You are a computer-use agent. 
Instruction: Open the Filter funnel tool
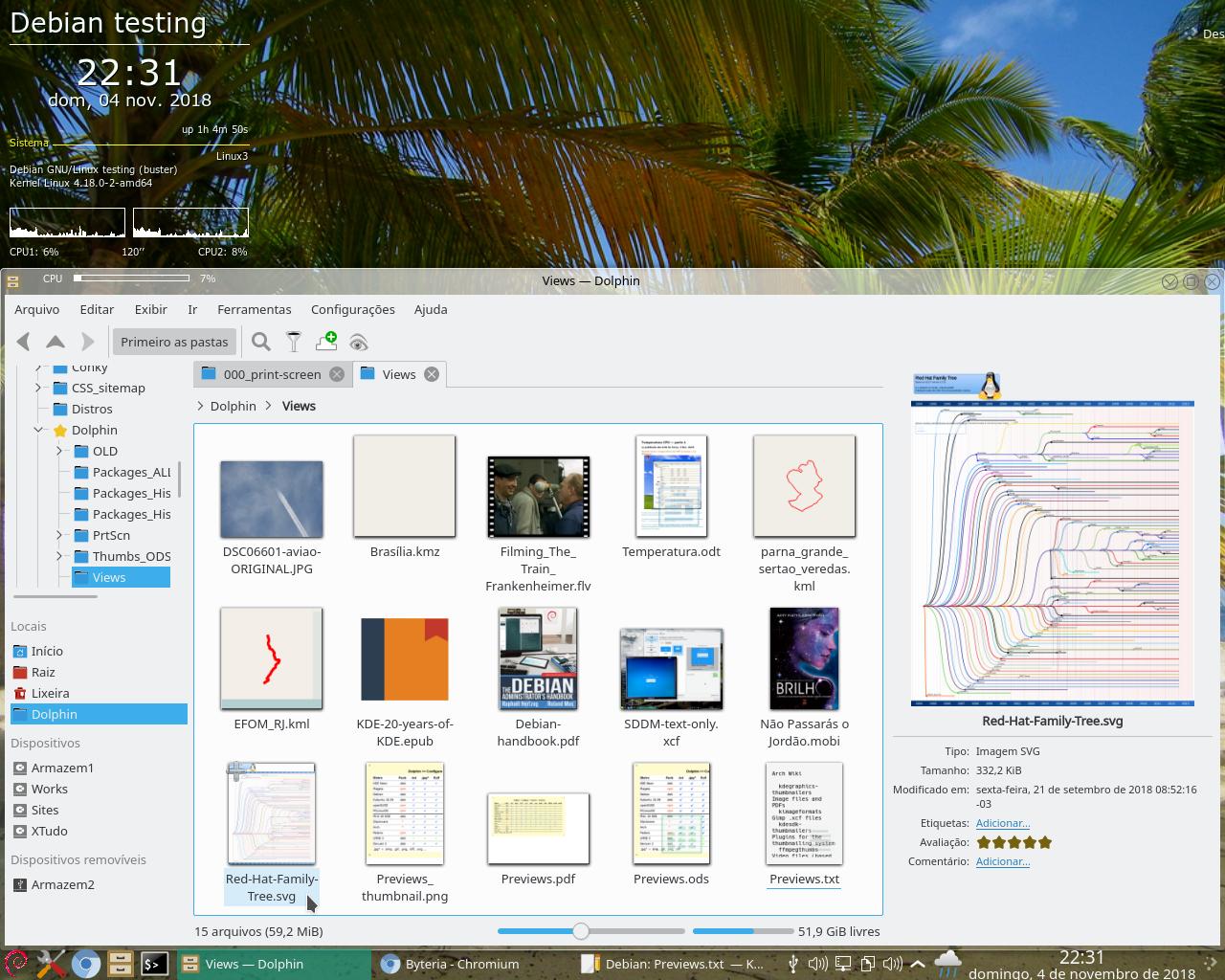(x=294, y=342)
